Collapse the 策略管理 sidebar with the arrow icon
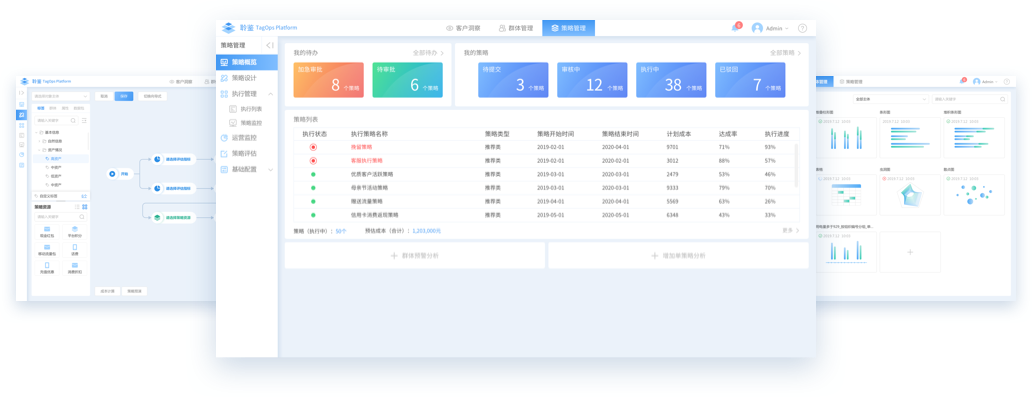The image size is (1032, 398). [270, 45]
